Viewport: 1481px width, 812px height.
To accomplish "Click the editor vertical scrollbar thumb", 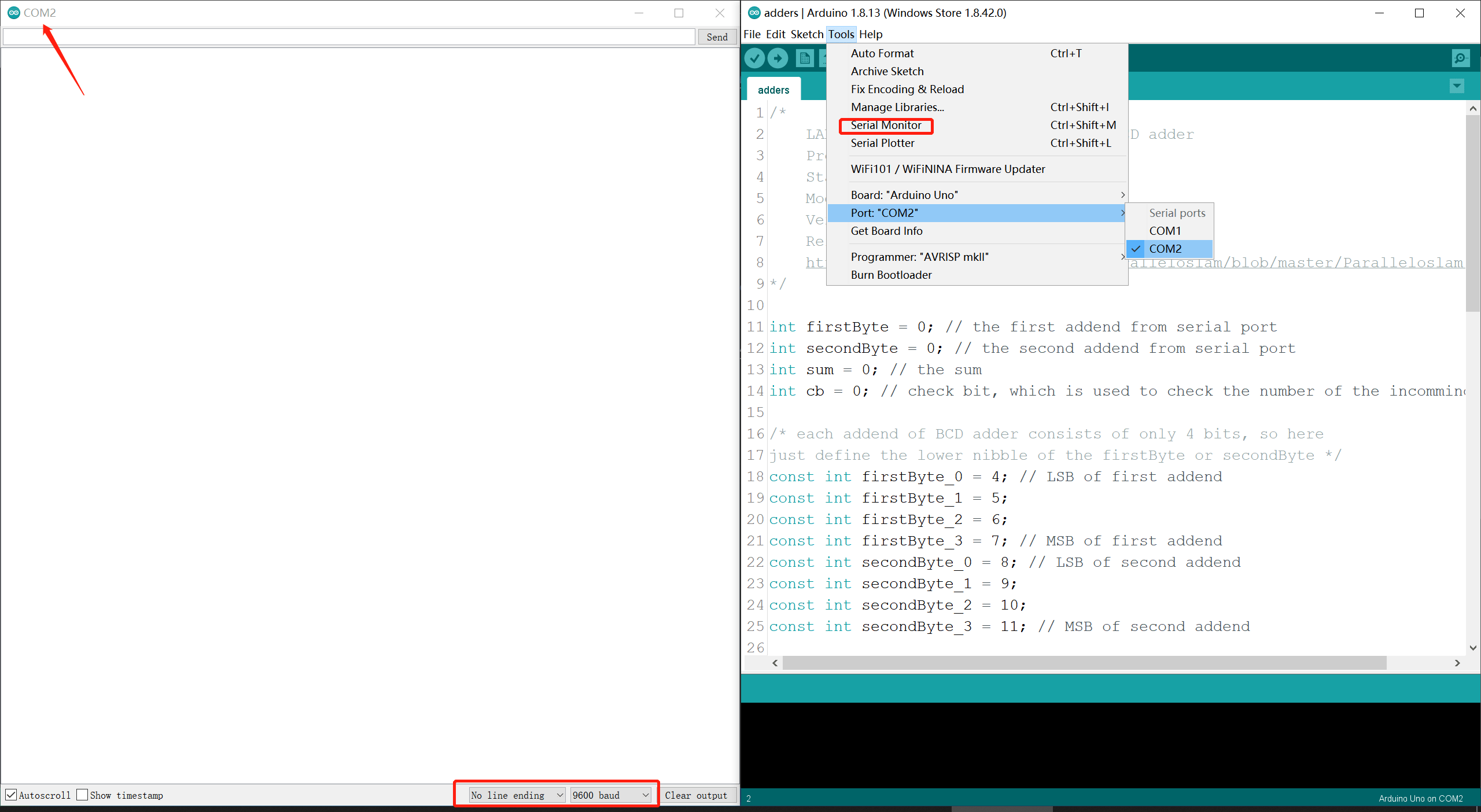I will [1473, 213].
